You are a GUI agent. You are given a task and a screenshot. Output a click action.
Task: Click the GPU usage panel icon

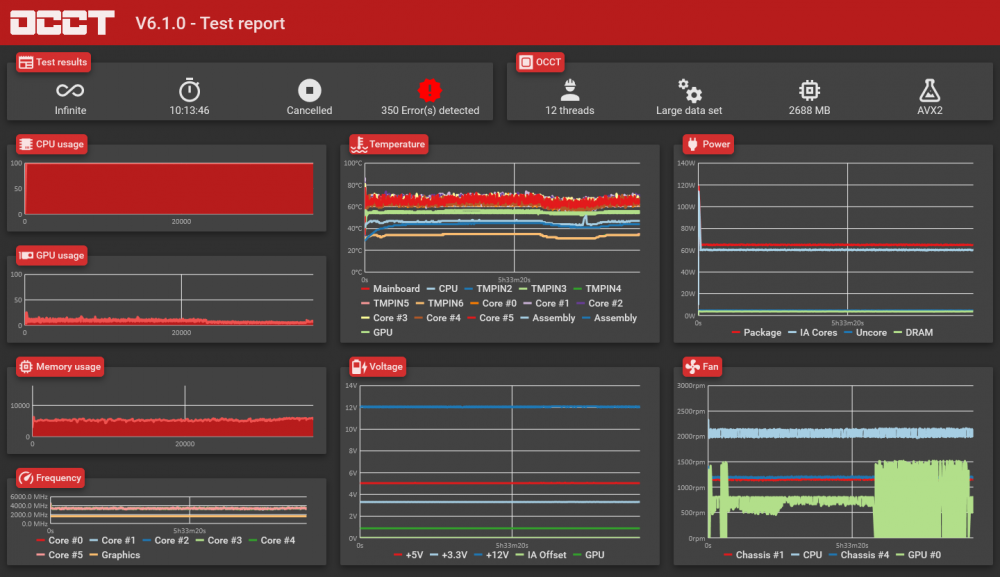(x=26, y=256)
